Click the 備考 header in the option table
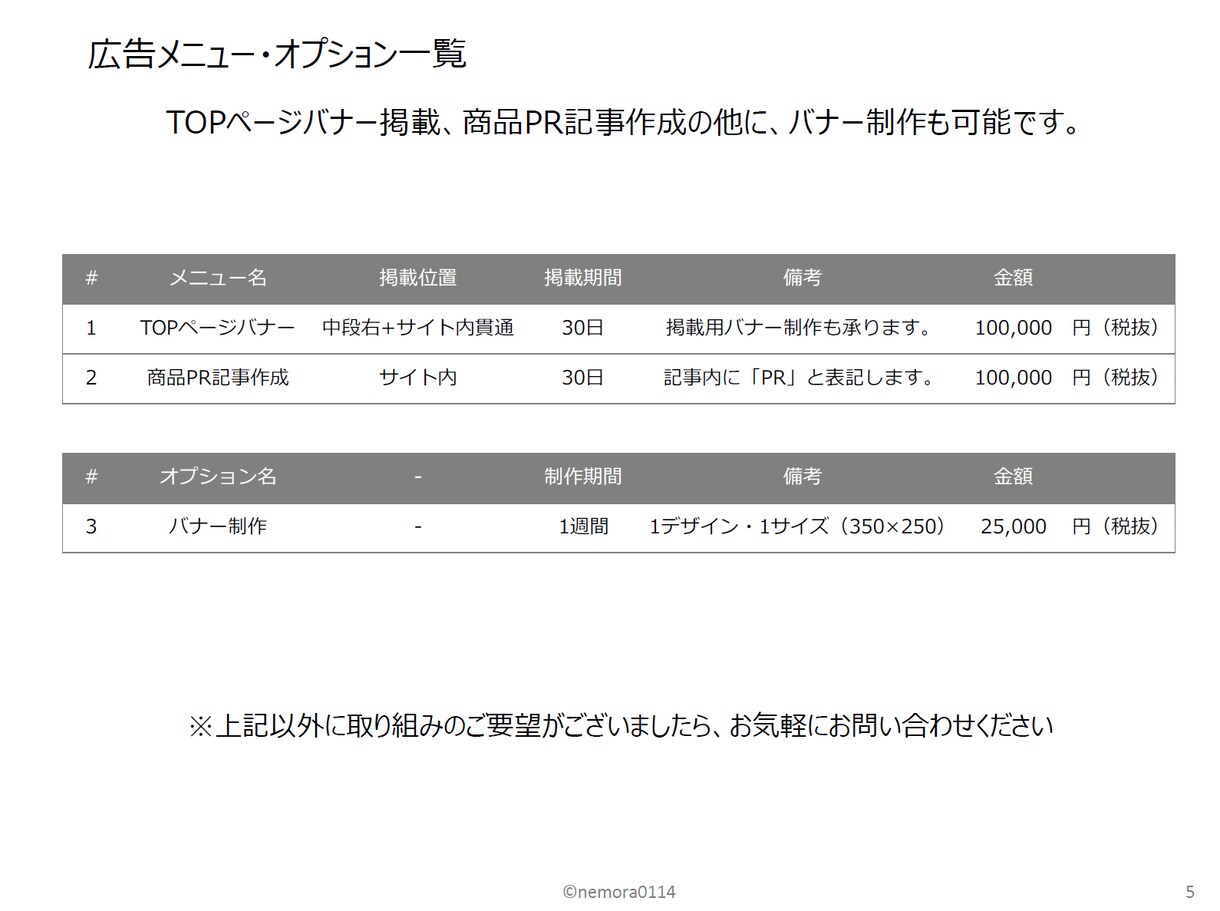The width and height of the screenshot is (1220, 911). (802, 477)
